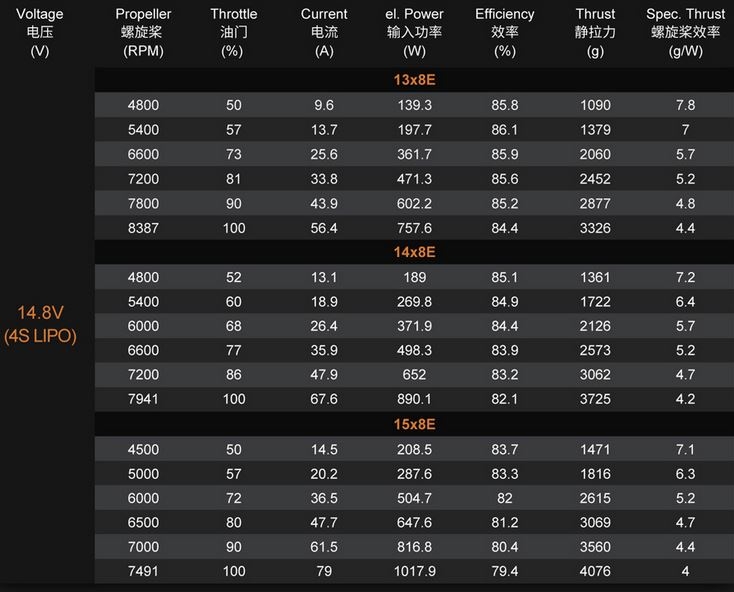This screenshot has width=734, height=592.
Task: Click the Efficiency column header
Action: coord(505,32)
